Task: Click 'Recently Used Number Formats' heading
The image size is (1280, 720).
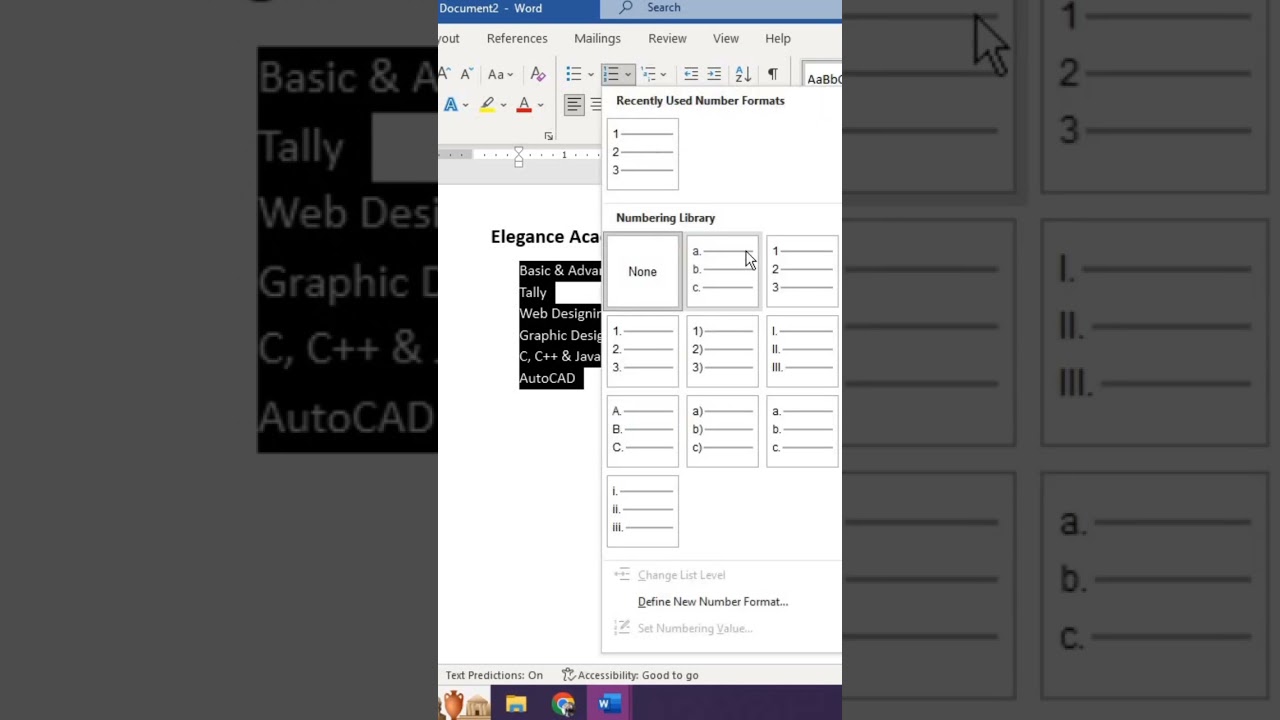Action: [x=700, y=101]
